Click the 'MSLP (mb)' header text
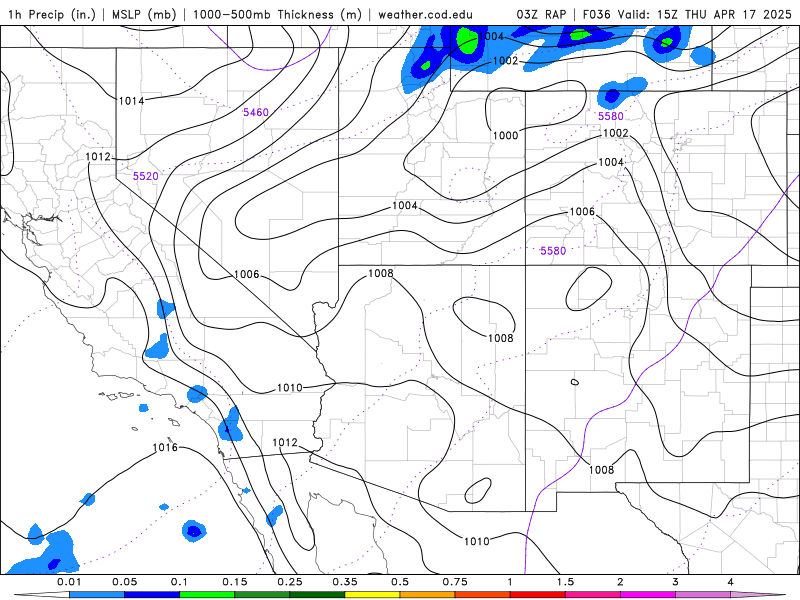The width and height of the screenshot is (800, 600). point(144,15)
